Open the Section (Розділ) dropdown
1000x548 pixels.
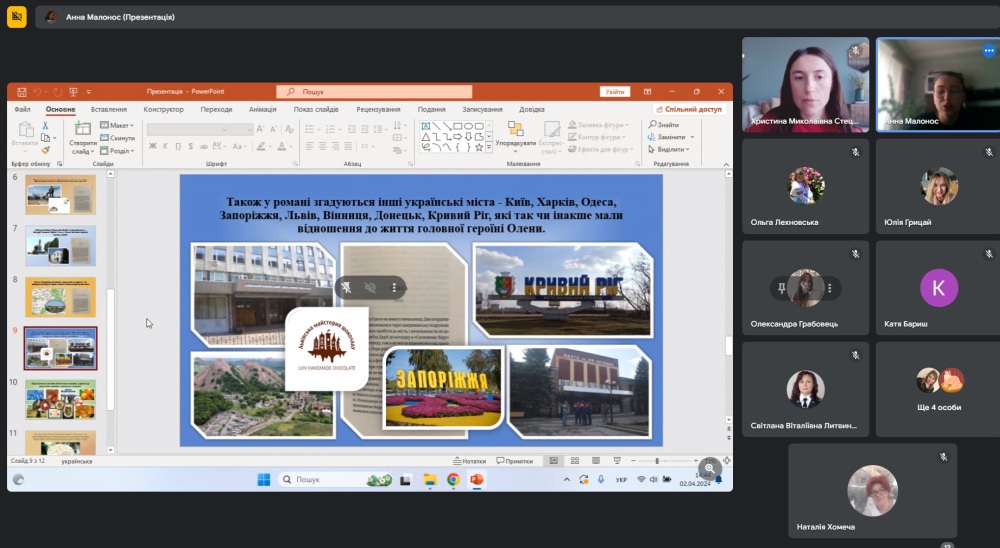[118, 151]
